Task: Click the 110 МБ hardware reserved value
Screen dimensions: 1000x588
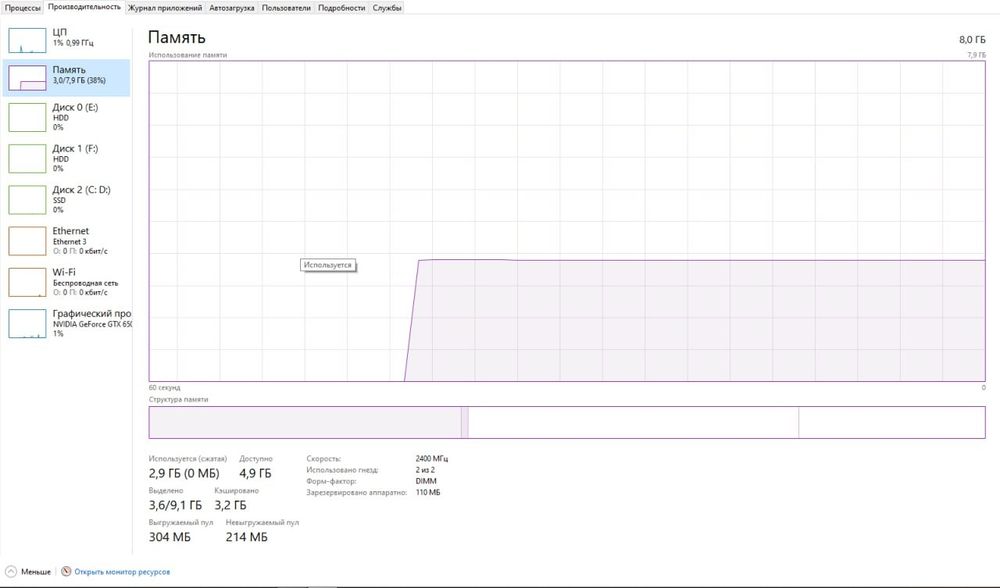Action: (428, 492)
